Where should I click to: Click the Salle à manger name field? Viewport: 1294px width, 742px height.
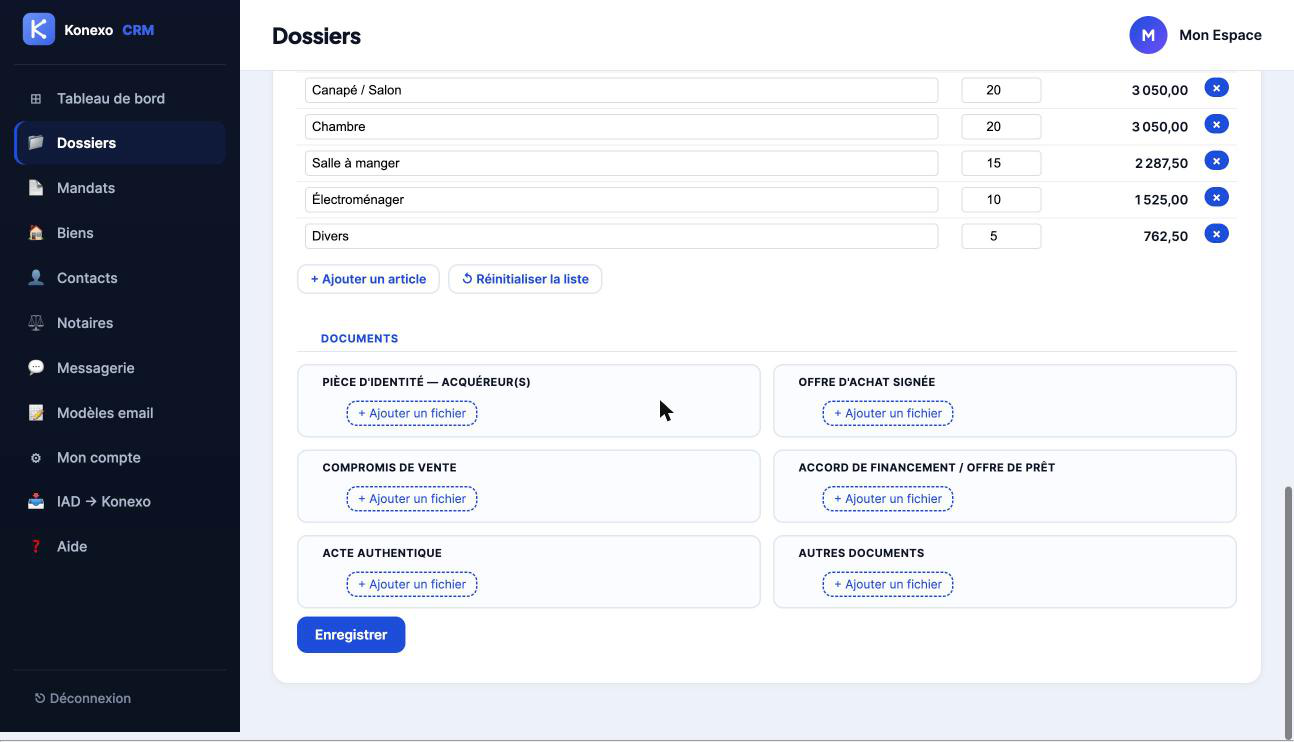tap(621, 163)
